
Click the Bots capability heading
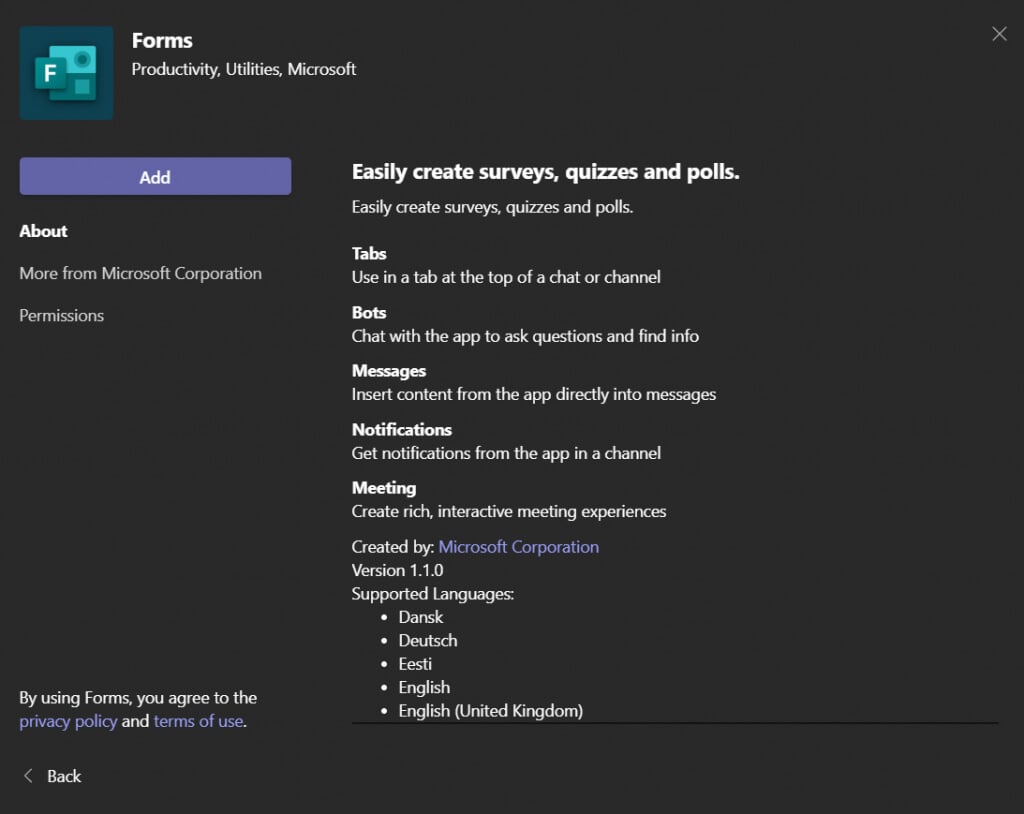[x=369, y=312]
